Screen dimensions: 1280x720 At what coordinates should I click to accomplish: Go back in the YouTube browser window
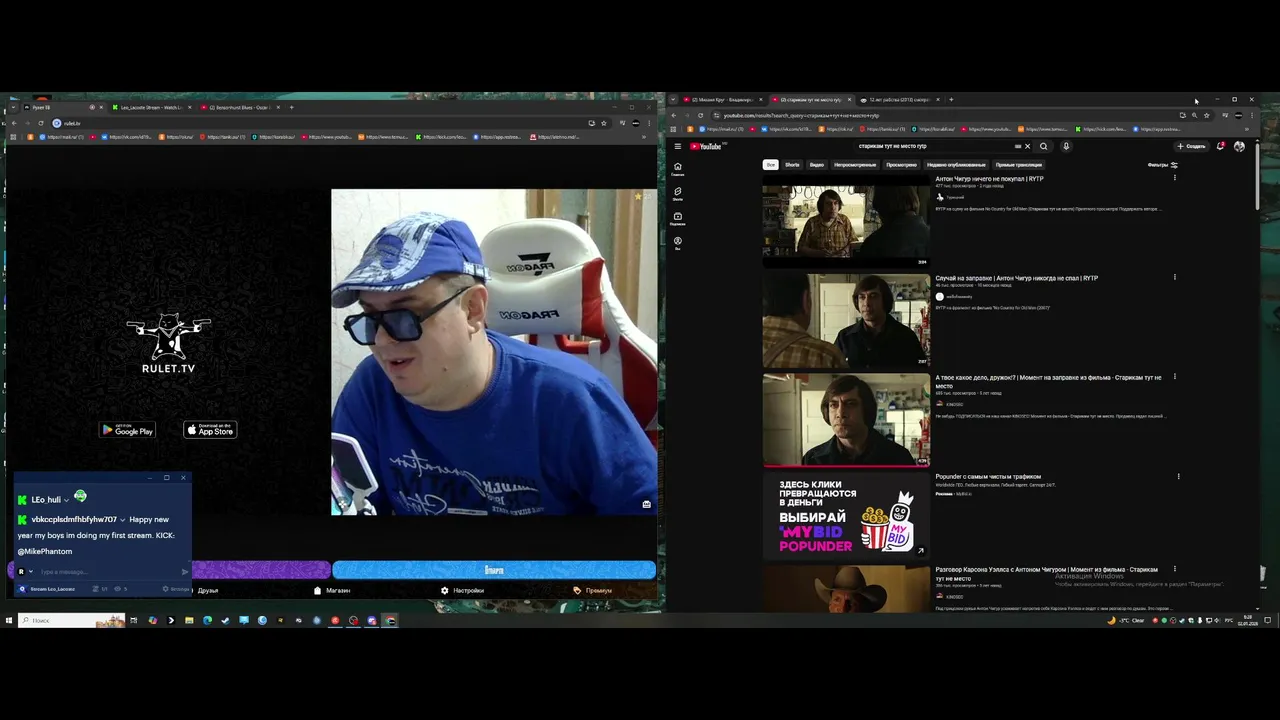point(674,115)
